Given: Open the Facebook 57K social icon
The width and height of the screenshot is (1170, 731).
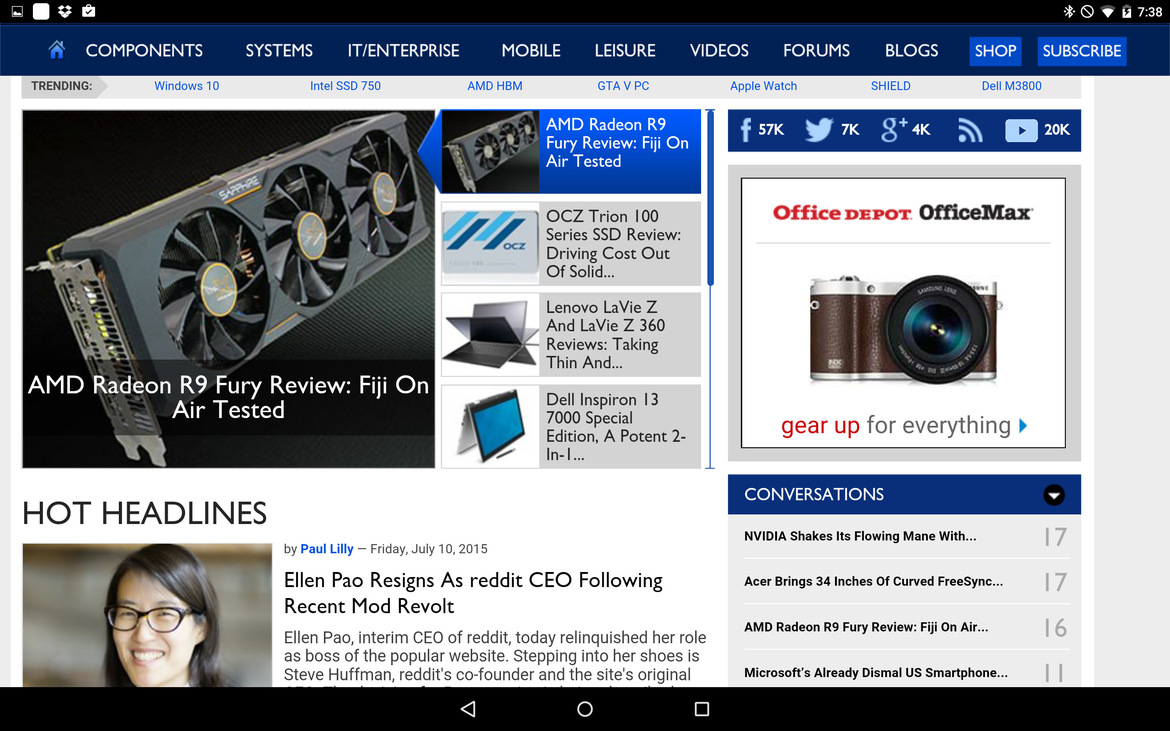Looking at the screenshot, I should click(x=761, y=130).
